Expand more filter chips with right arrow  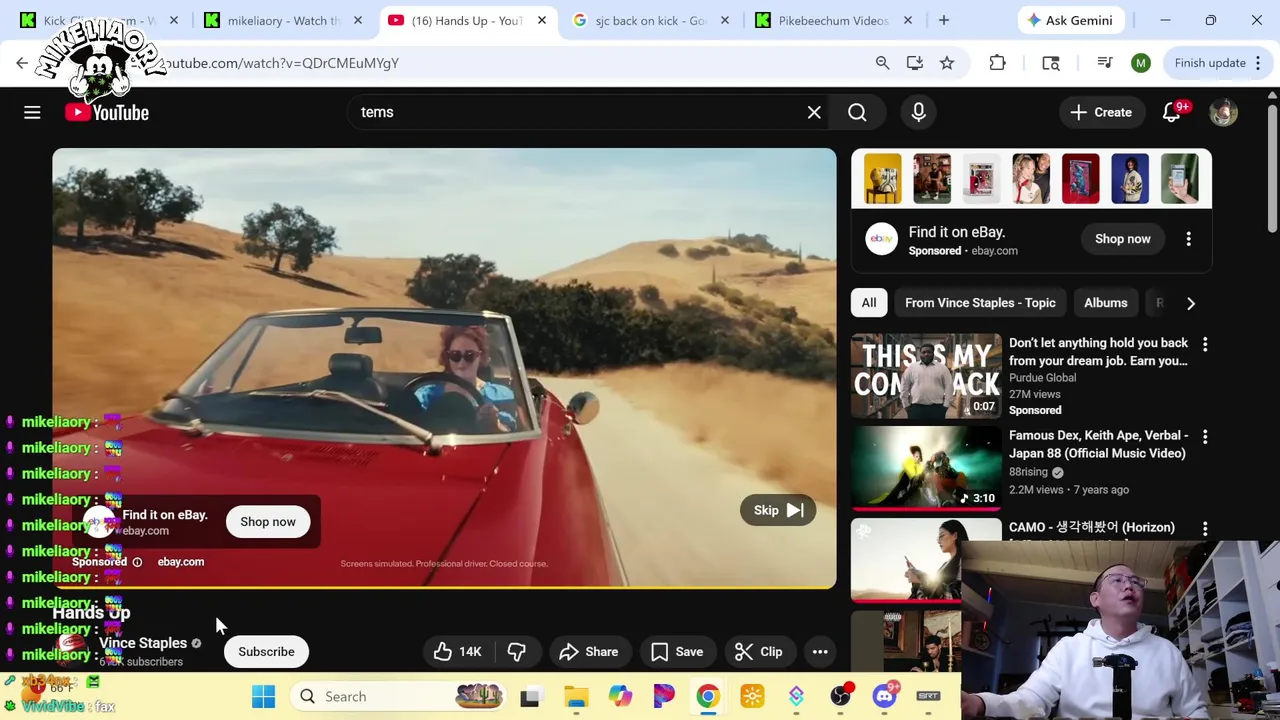click(x=1190, y=303)
